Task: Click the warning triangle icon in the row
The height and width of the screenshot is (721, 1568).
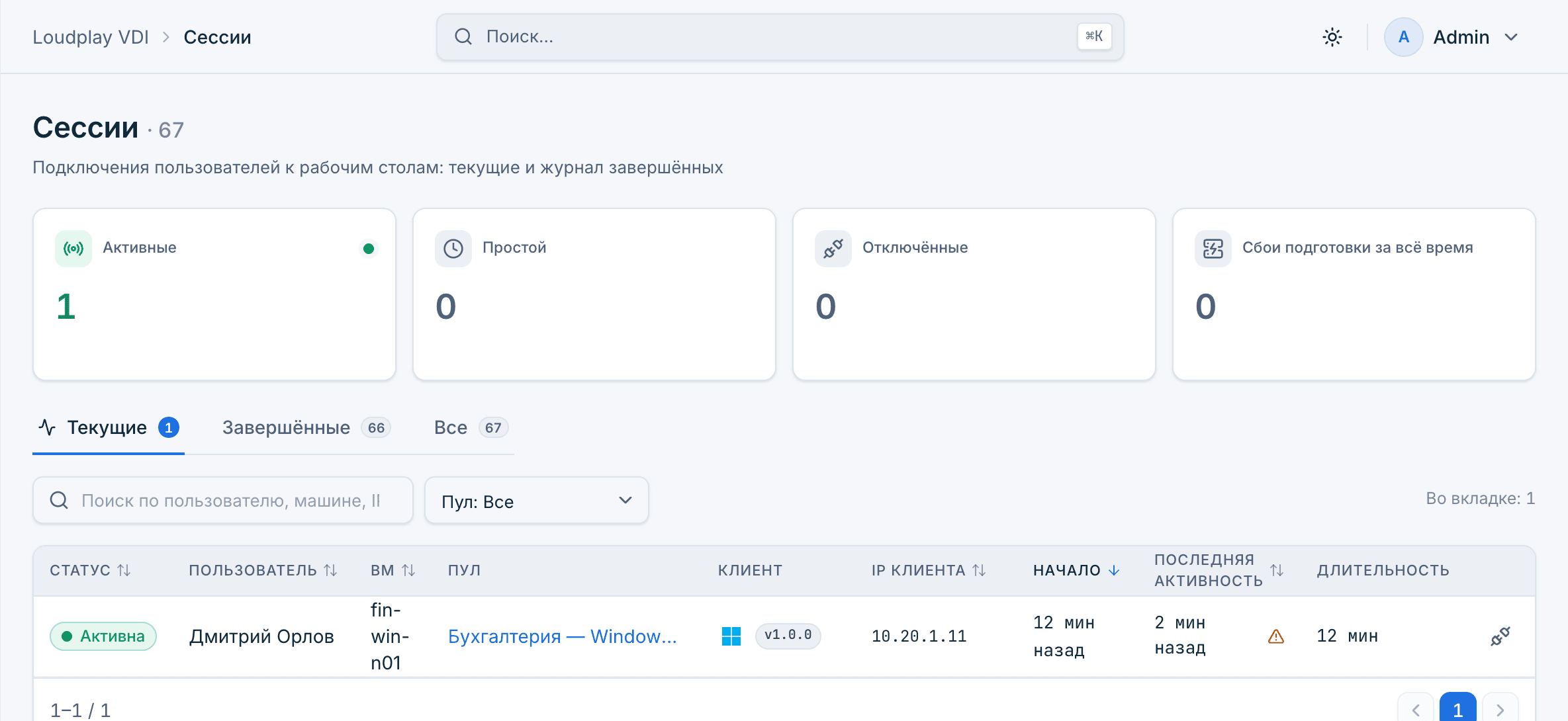Action: pos(1276,636)
